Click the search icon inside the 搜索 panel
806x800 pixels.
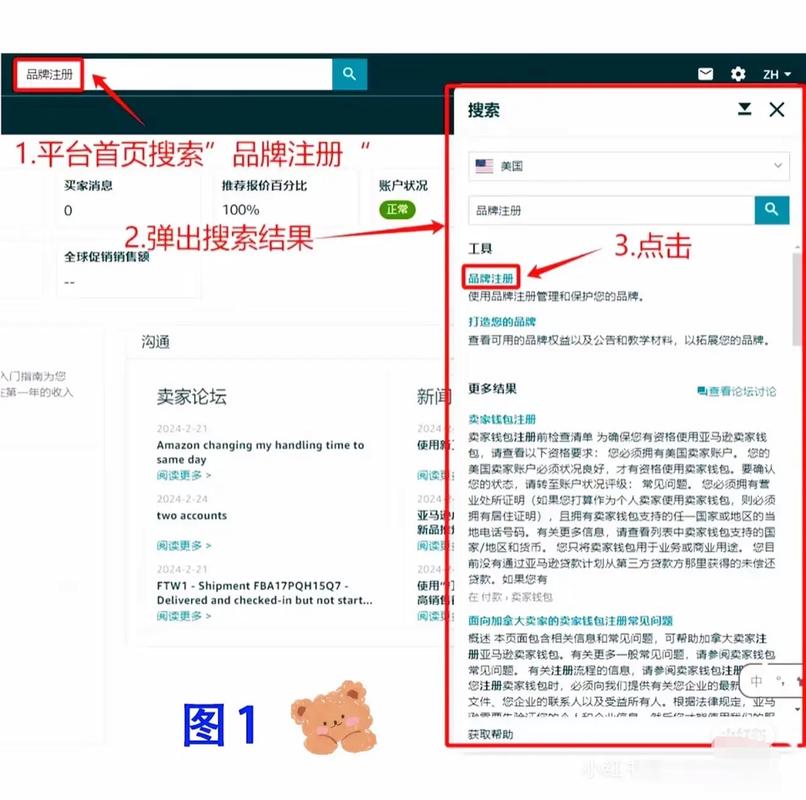click(x=769, y=210)
